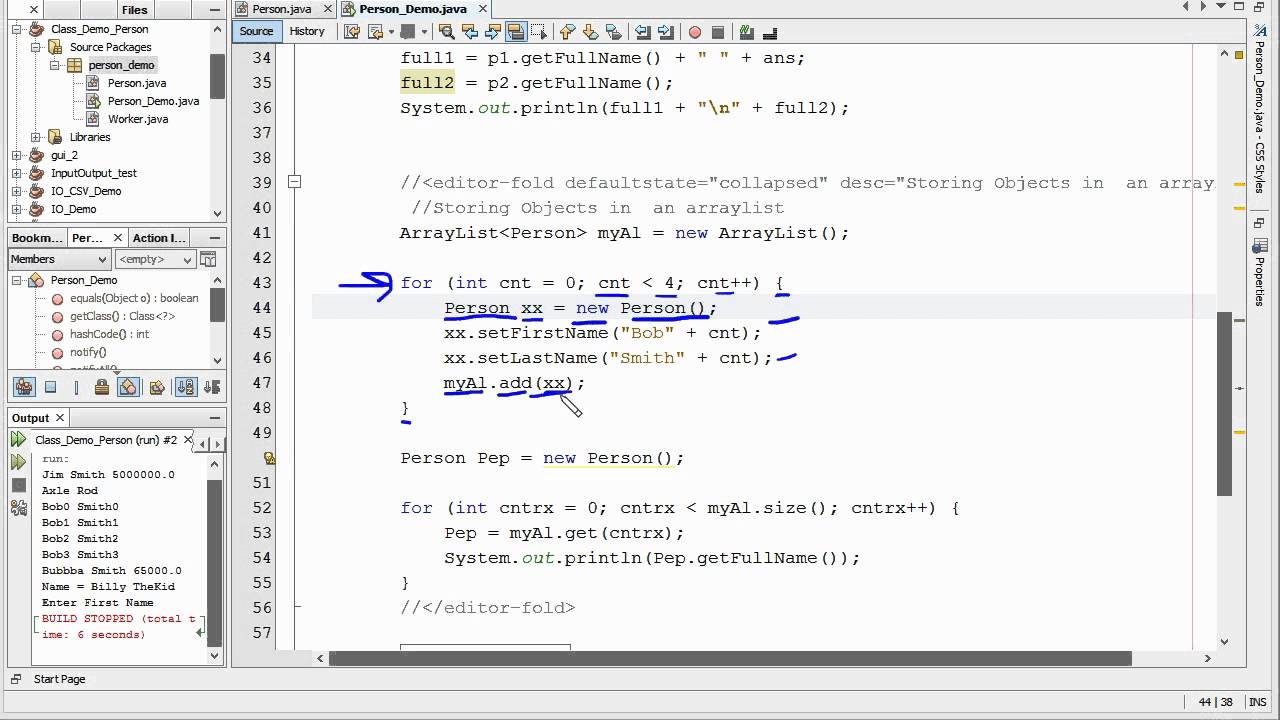This screenshot has width=1280, height=720.
Task: Click Previous Bookmark toolbar icon
Action: (x=567, y=31)
